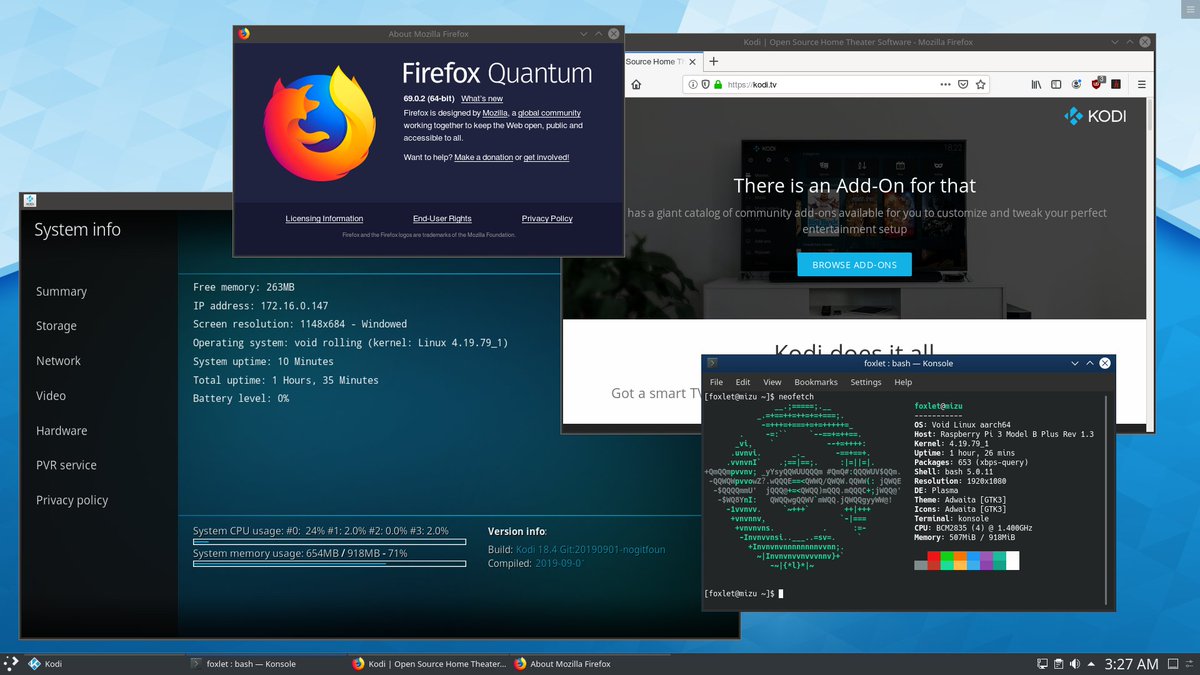Viewport: 1200px width, 675px height.
Task: Click the get involved! link
Action: (x=546, y=157)
